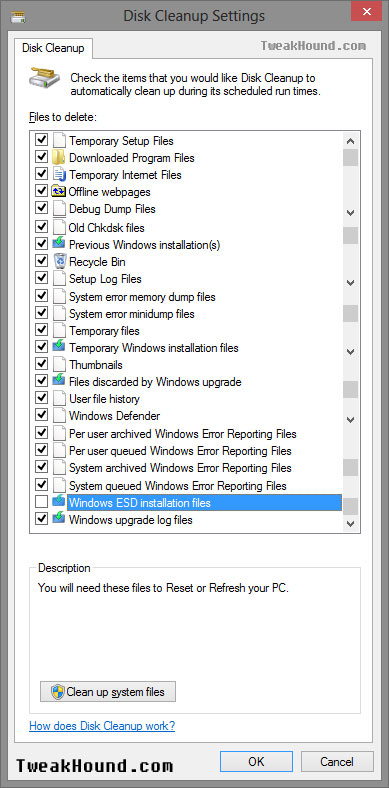
Task: Select Old Chkdsk files entry text
Action: (x=107, y=228)
